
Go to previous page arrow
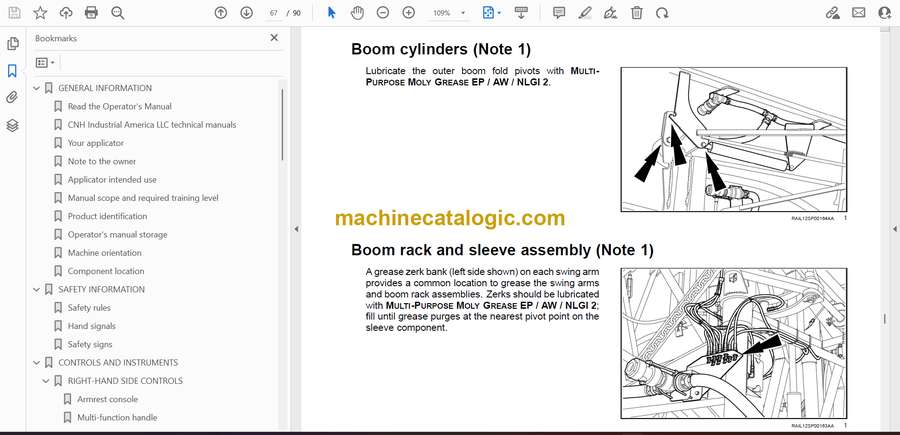coord(220,13)
